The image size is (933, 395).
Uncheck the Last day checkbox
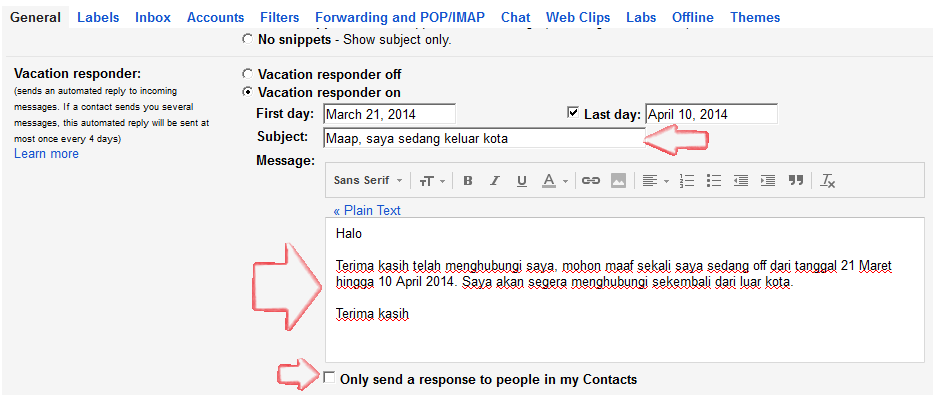pos(574,112)
